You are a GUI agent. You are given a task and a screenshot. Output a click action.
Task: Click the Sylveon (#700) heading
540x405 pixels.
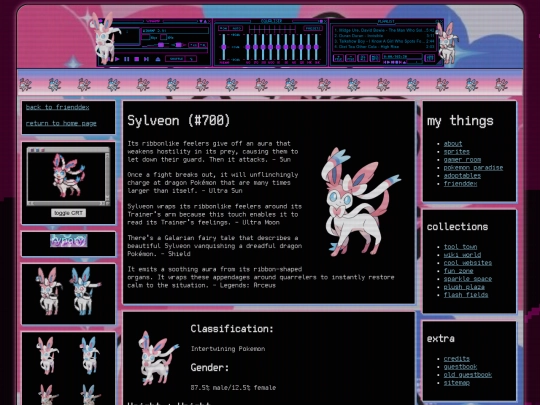pyautogui.click(x=179, y=121)
